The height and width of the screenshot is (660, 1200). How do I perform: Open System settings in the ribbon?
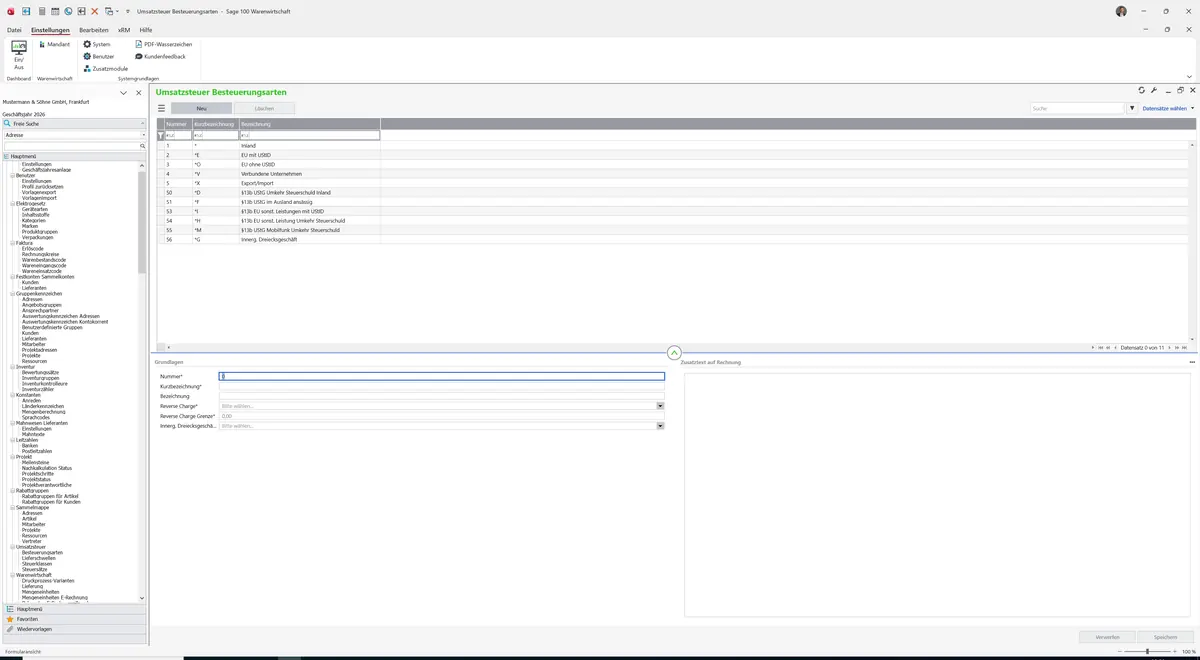97,44
